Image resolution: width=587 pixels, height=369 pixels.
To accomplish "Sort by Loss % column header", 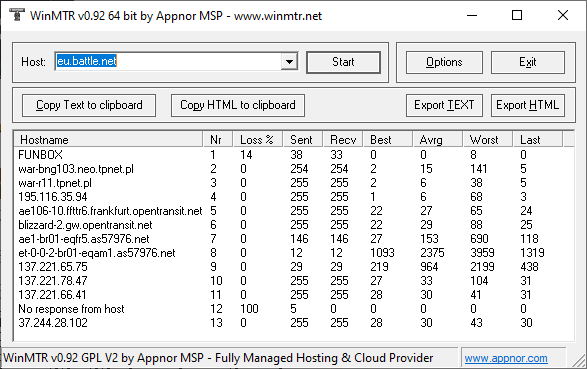I will (258, 140).
